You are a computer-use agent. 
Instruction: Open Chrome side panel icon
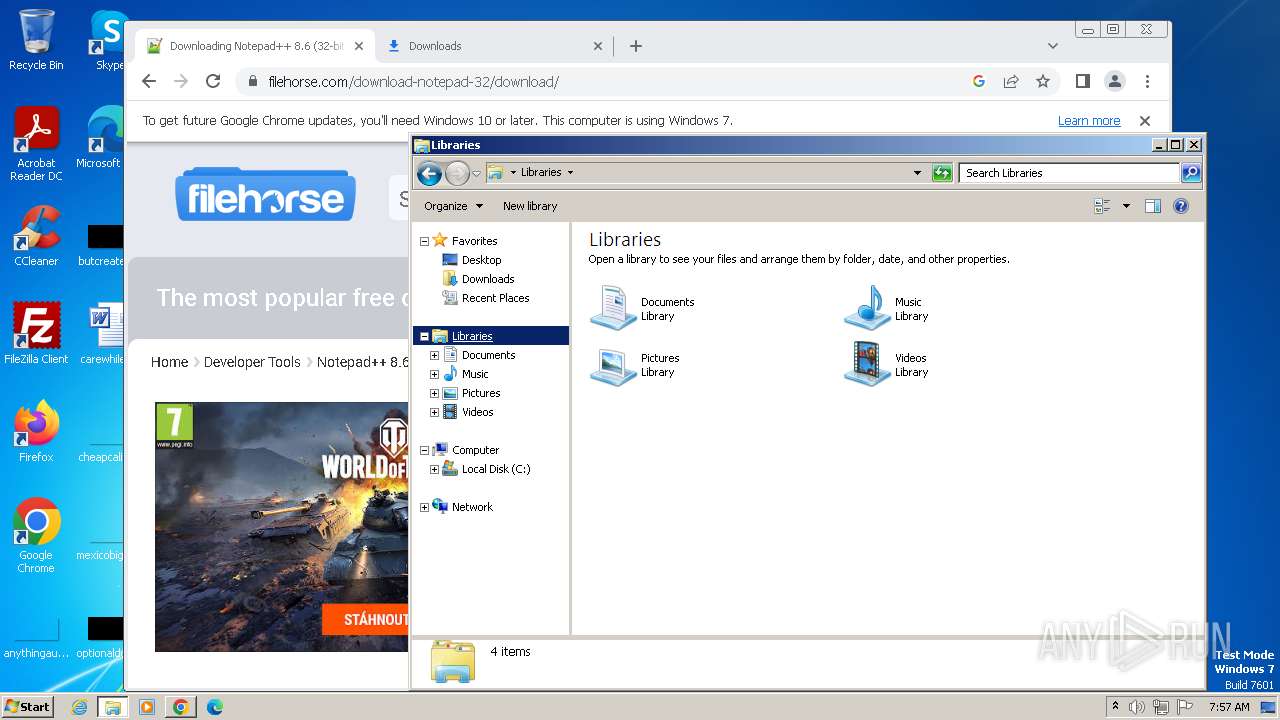1082,82
